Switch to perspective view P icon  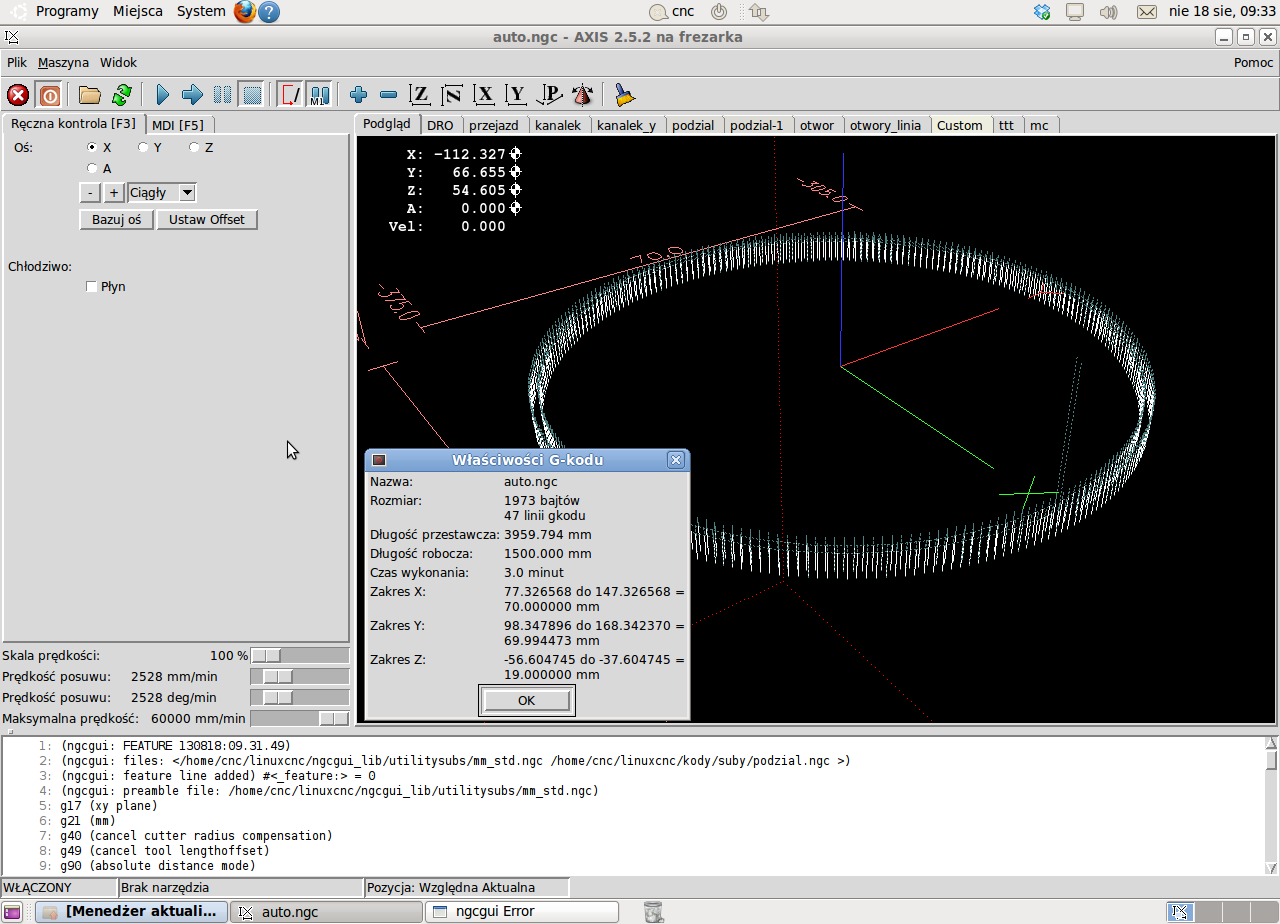click(550, 95)
